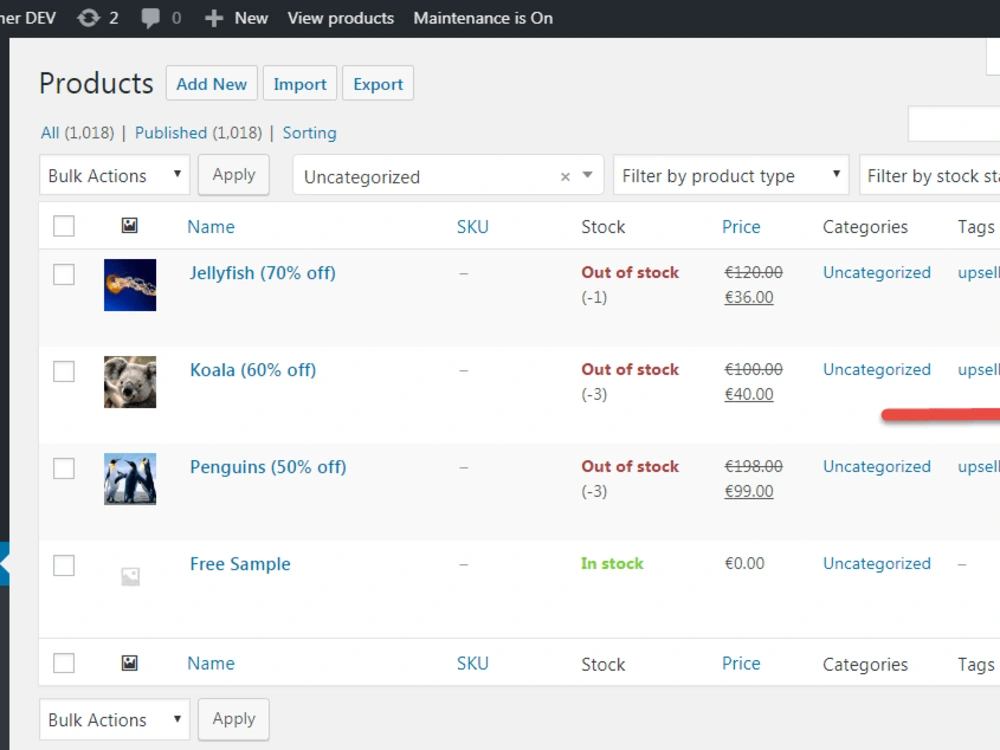Click Maintenance is On in admin bar
This screenshot has width=1000, height=750.
click(x=483, y=18)
